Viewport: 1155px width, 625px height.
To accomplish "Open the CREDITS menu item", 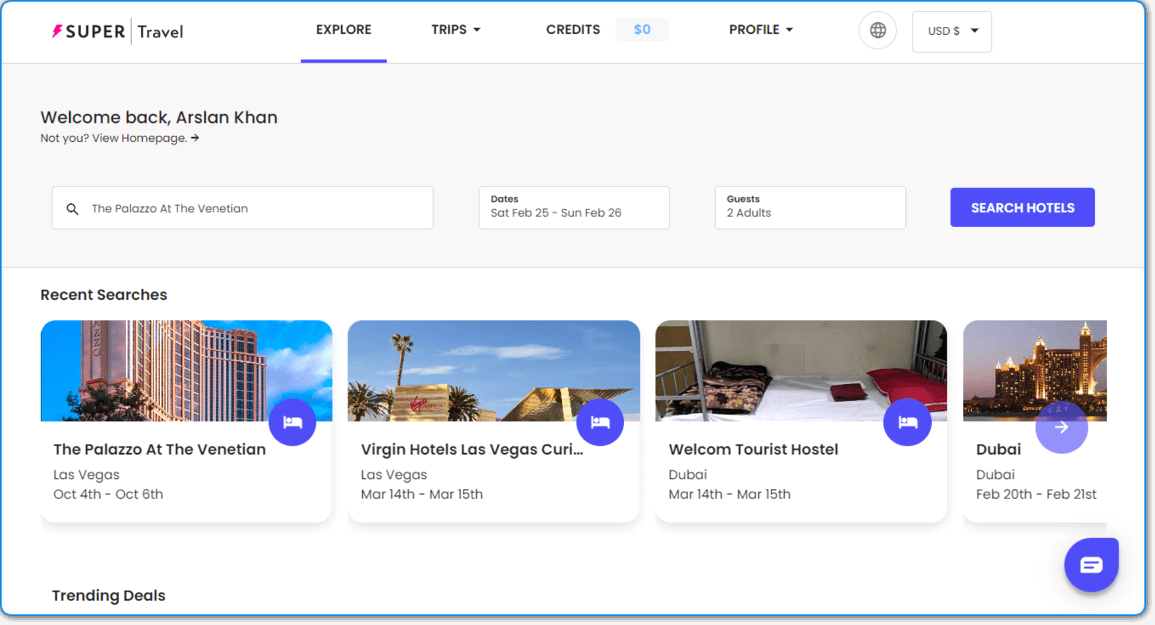I will point(572,29).
